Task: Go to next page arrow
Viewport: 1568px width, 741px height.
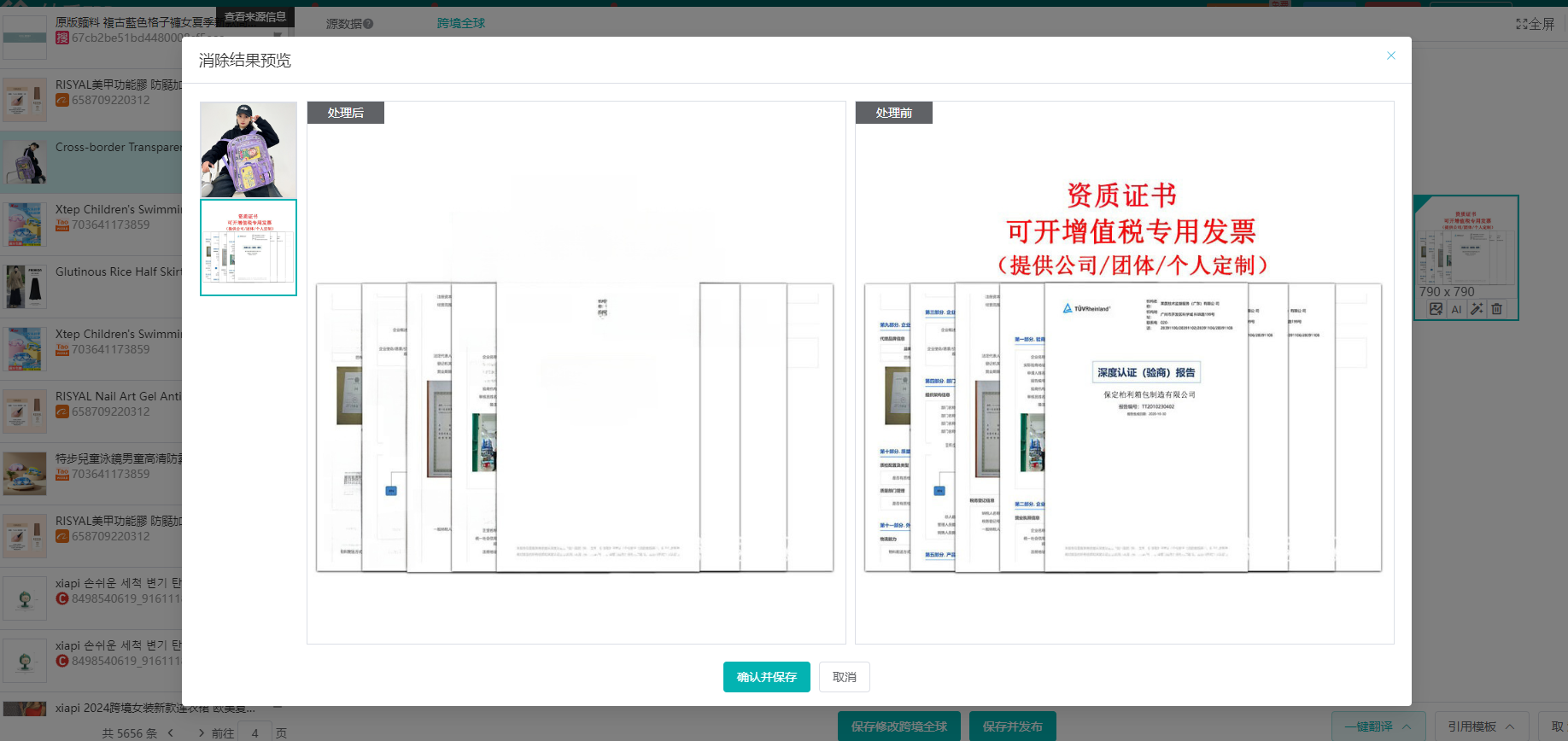Action: pyautogui.click(x=201, y=732)
